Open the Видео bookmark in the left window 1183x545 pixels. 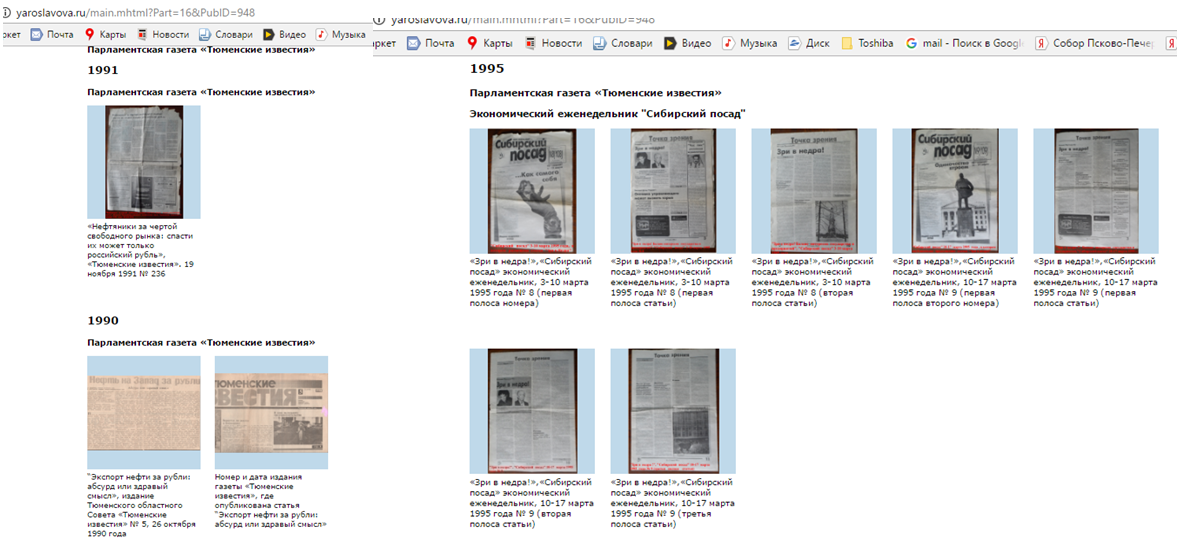[x=284, y=35]
